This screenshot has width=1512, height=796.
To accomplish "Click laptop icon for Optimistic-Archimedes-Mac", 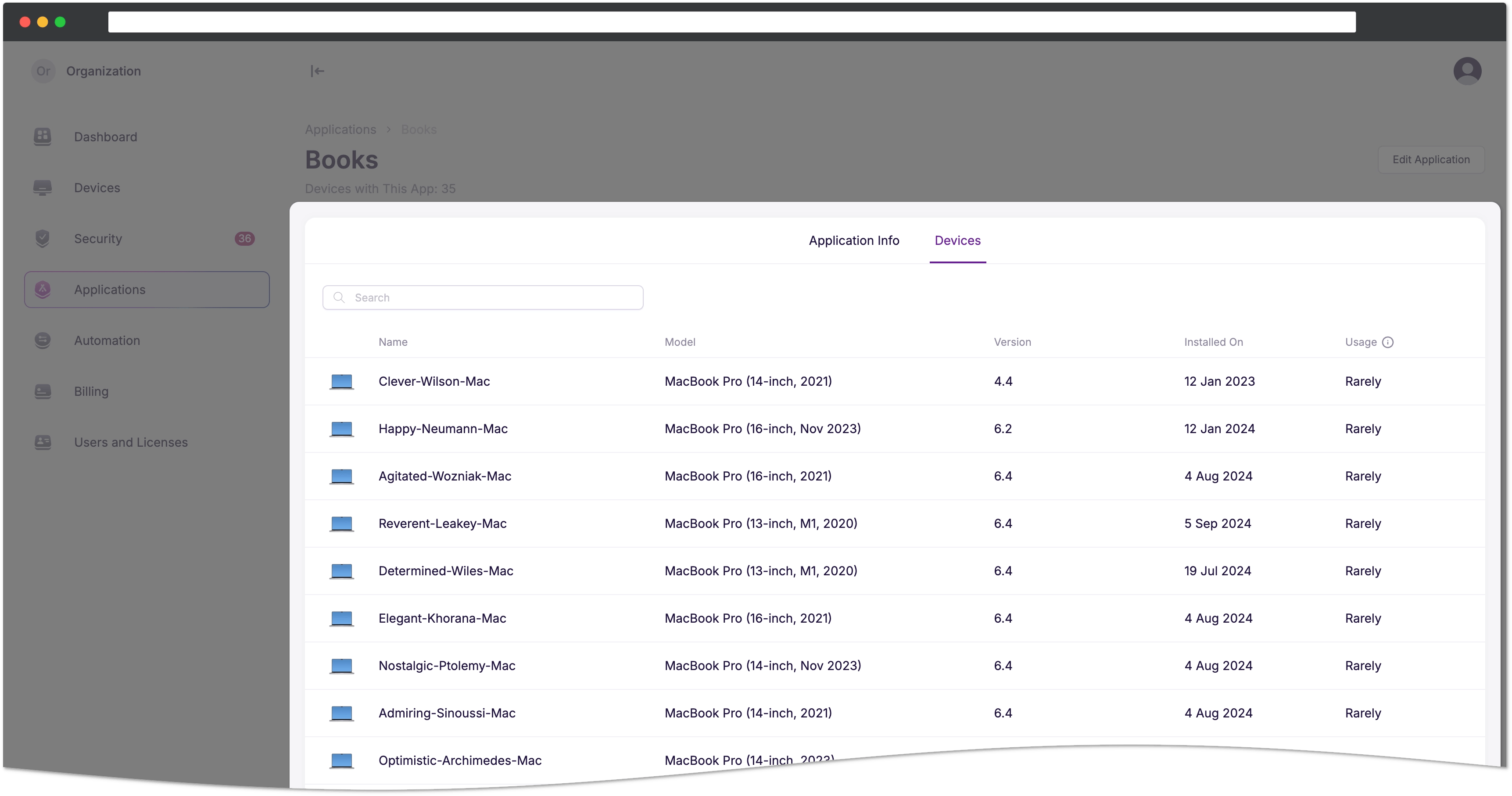I will point(342,761).
